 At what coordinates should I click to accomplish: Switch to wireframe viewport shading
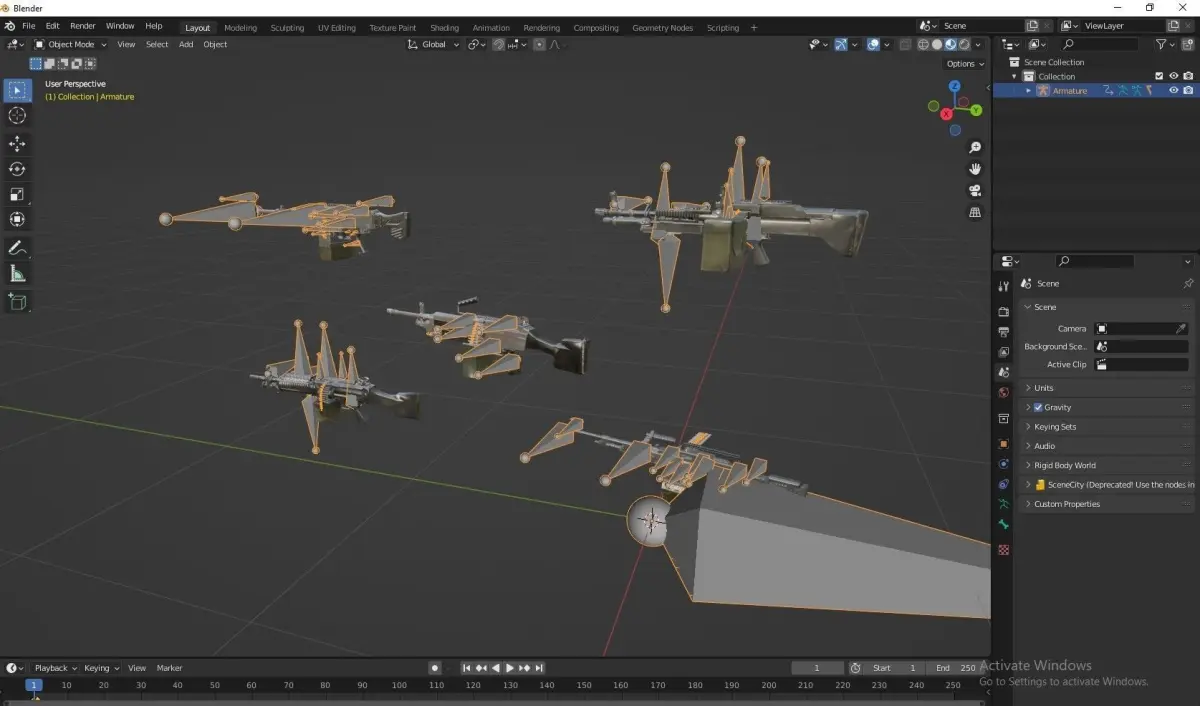(923, 44)
